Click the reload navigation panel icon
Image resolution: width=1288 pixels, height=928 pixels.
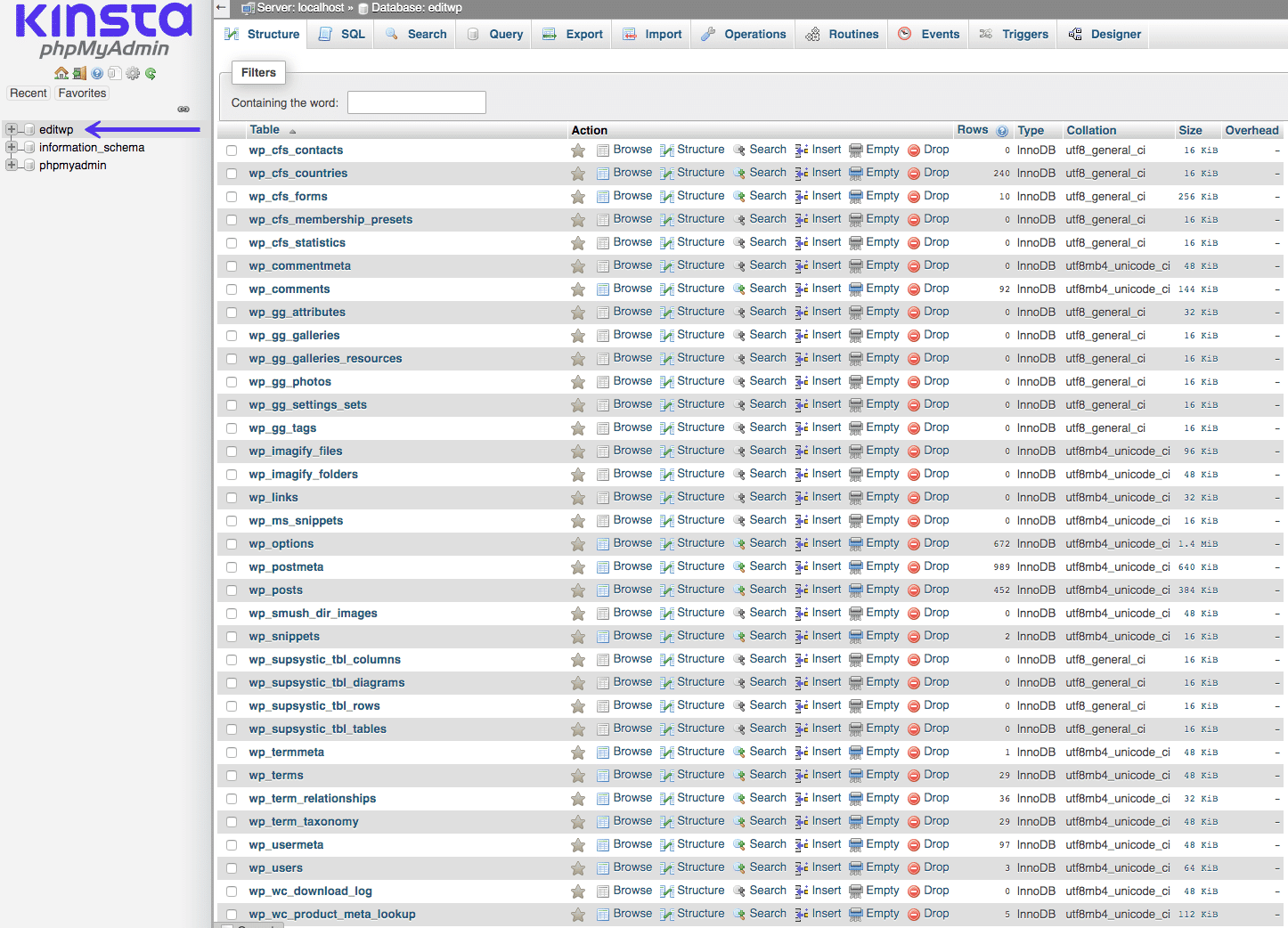coord(150,73)
